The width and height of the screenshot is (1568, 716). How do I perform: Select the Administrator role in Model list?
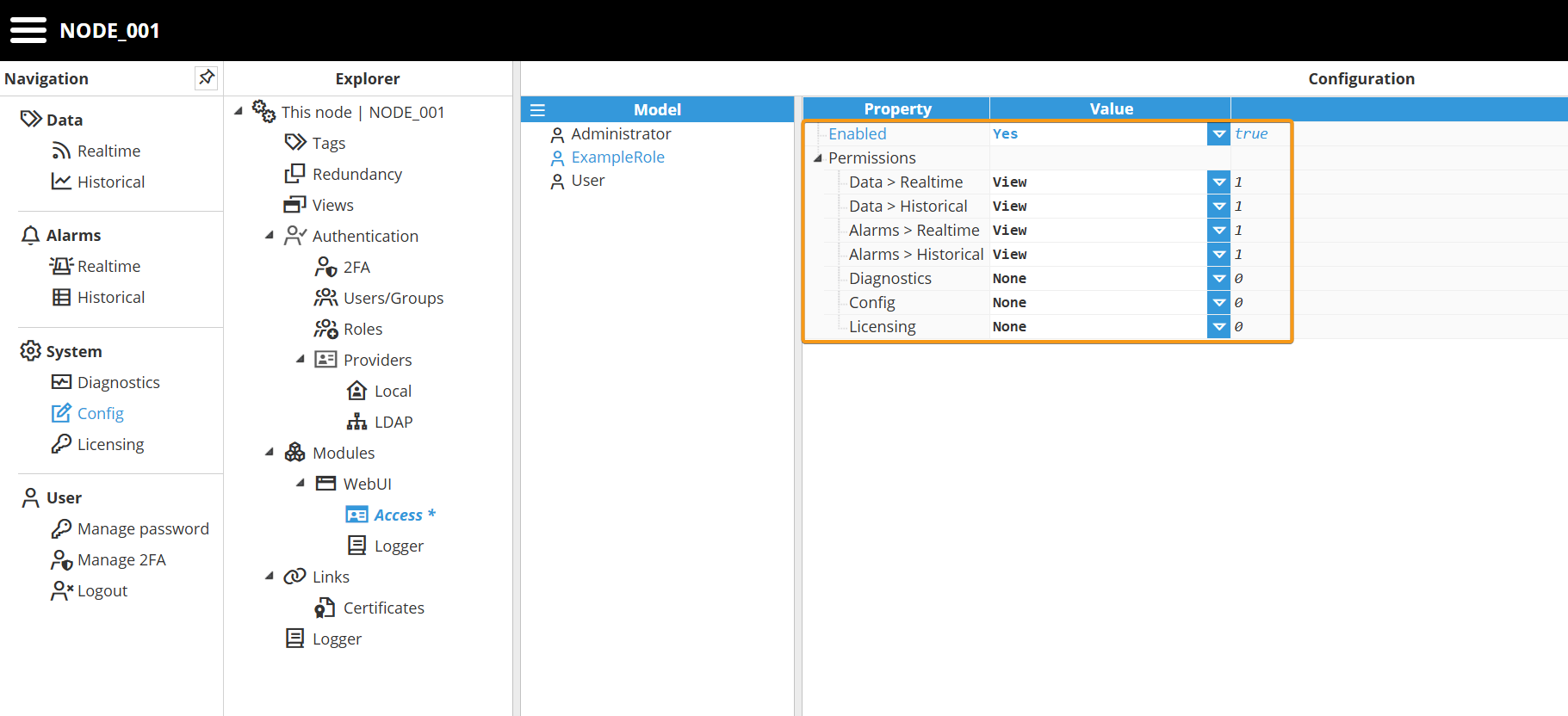click(620, 134)
